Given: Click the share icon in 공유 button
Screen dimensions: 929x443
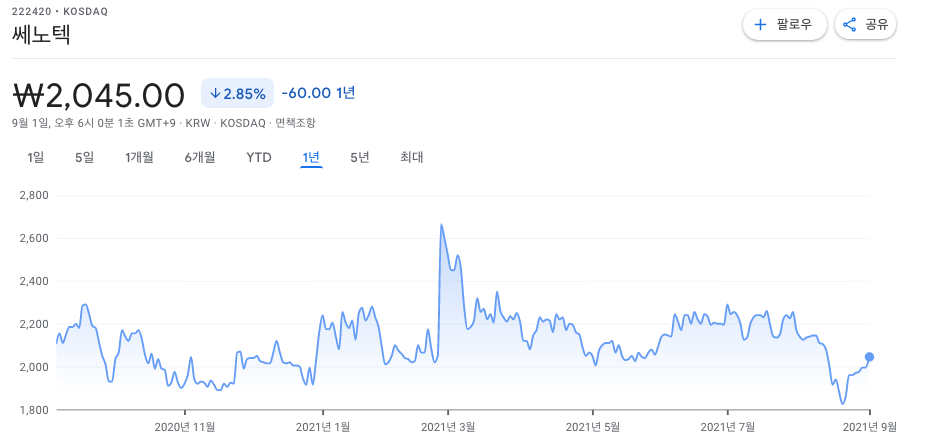Looking at the screenshot, I should pos(850,25).
